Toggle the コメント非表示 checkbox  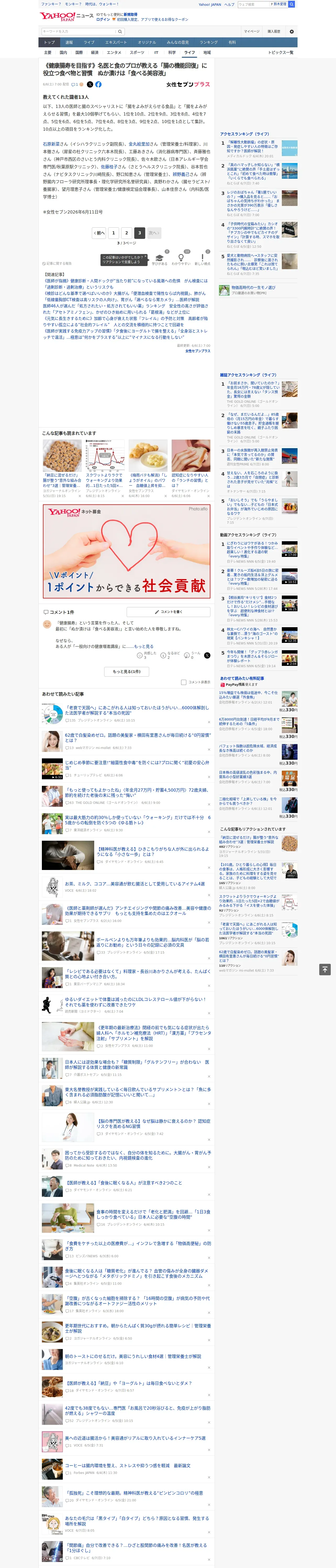pos(183,682)
